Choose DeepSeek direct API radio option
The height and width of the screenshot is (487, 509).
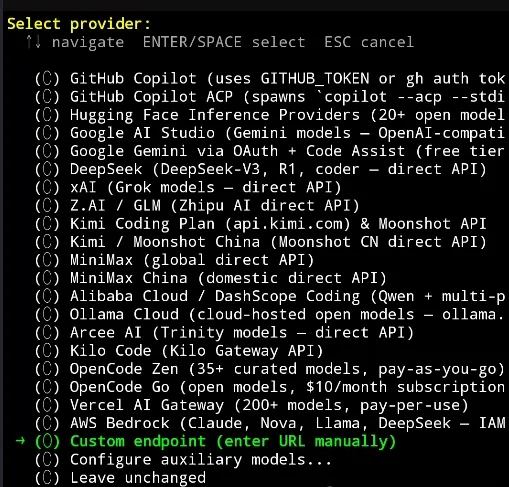click(261, 169)
